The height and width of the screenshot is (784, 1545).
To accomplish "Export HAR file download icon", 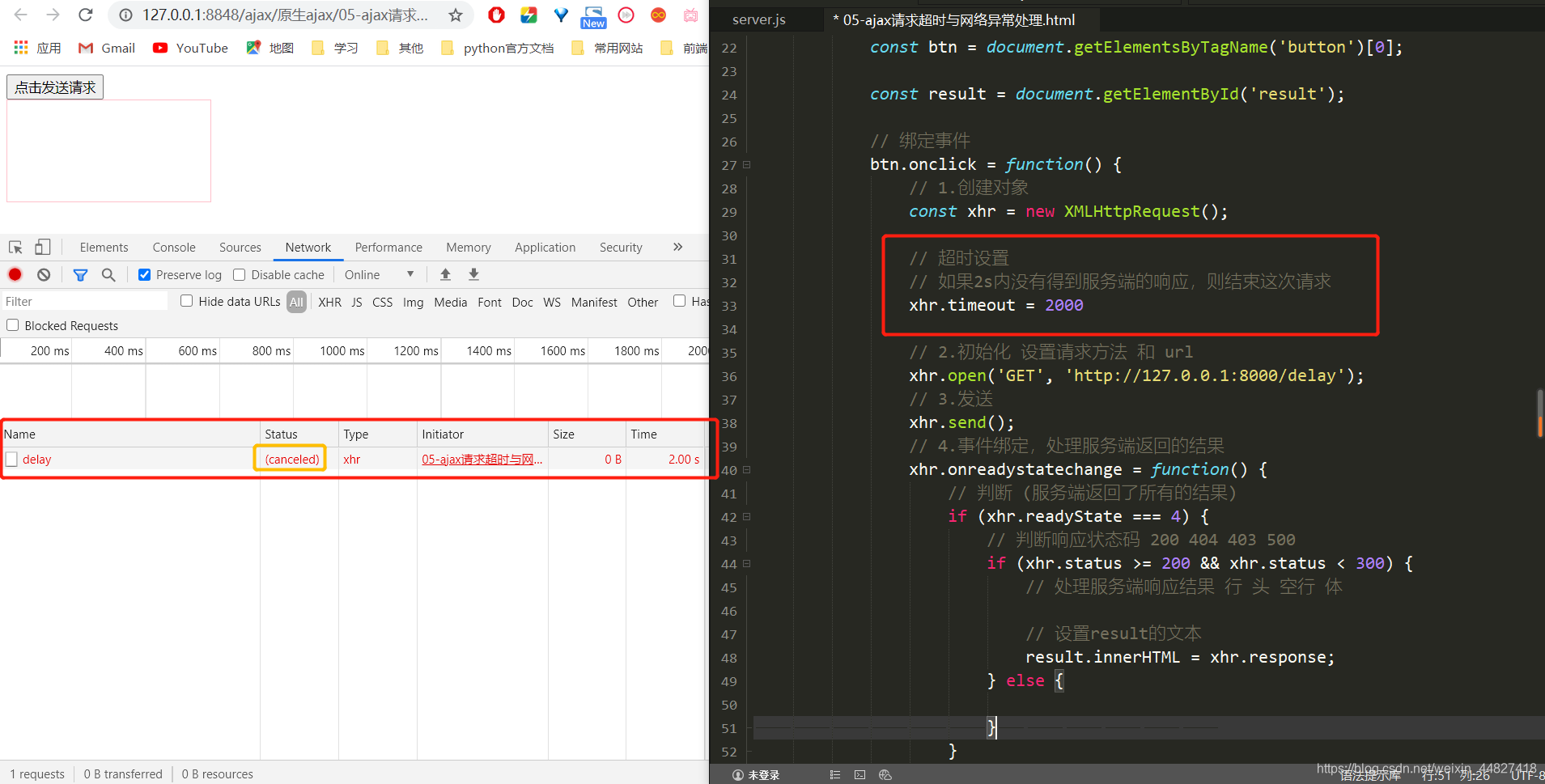I will 474,274.
